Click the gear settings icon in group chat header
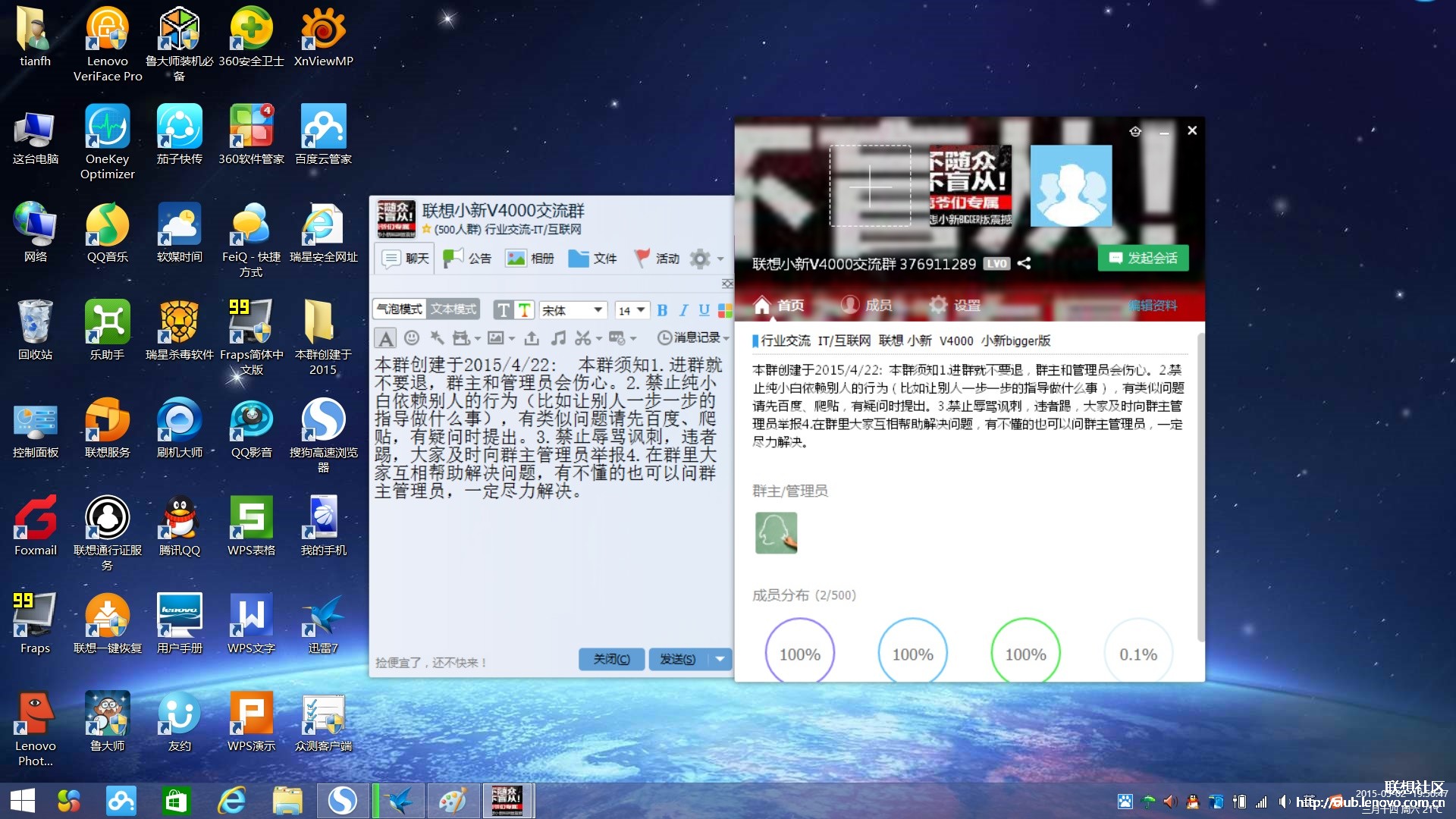 pos(700,259)
